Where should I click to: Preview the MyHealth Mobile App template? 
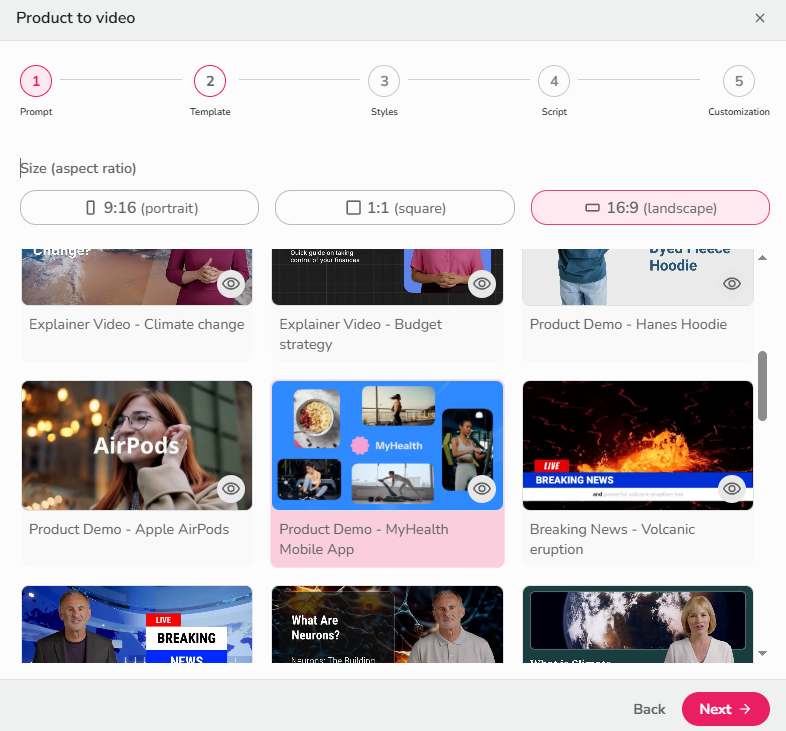(x=482, y=488)
